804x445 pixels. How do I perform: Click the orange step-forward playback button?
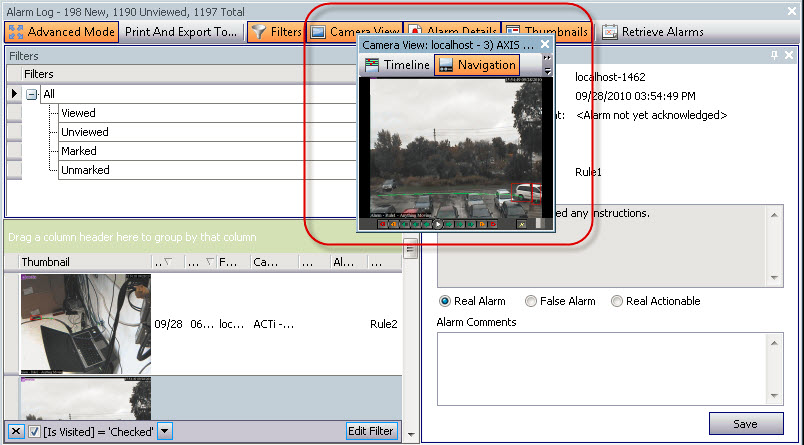pyautogui.click(x=482, y=224)
